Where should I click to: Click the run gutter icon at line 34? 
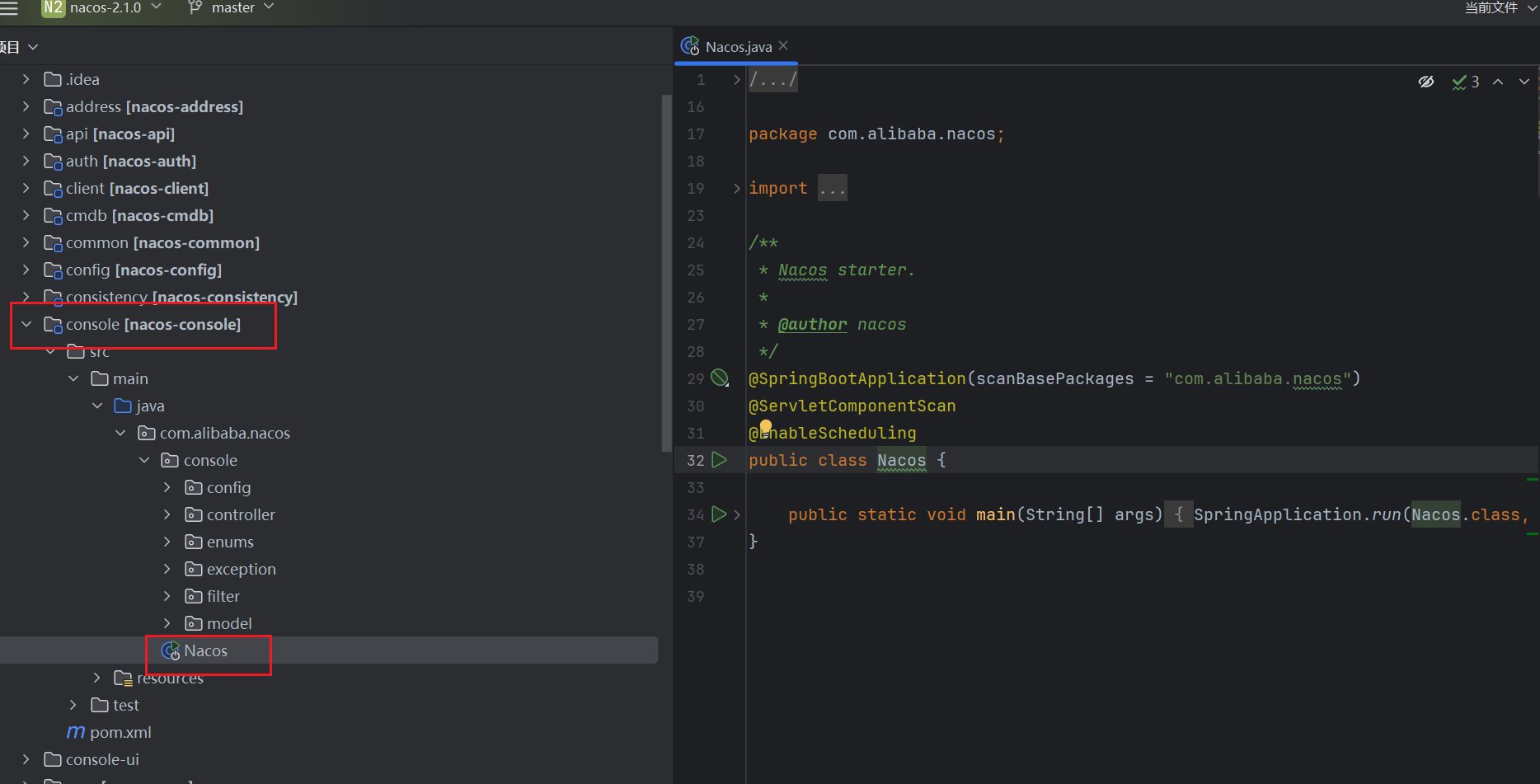click(719, 514)
